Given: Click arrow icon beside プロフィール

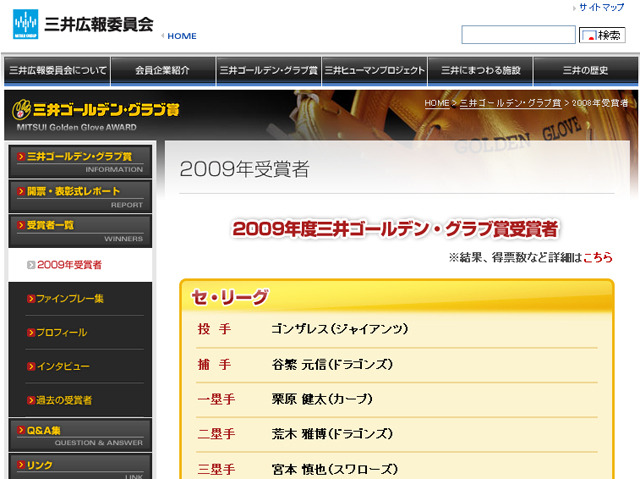Looking at the screenshot, I should [x=31, y=333].
